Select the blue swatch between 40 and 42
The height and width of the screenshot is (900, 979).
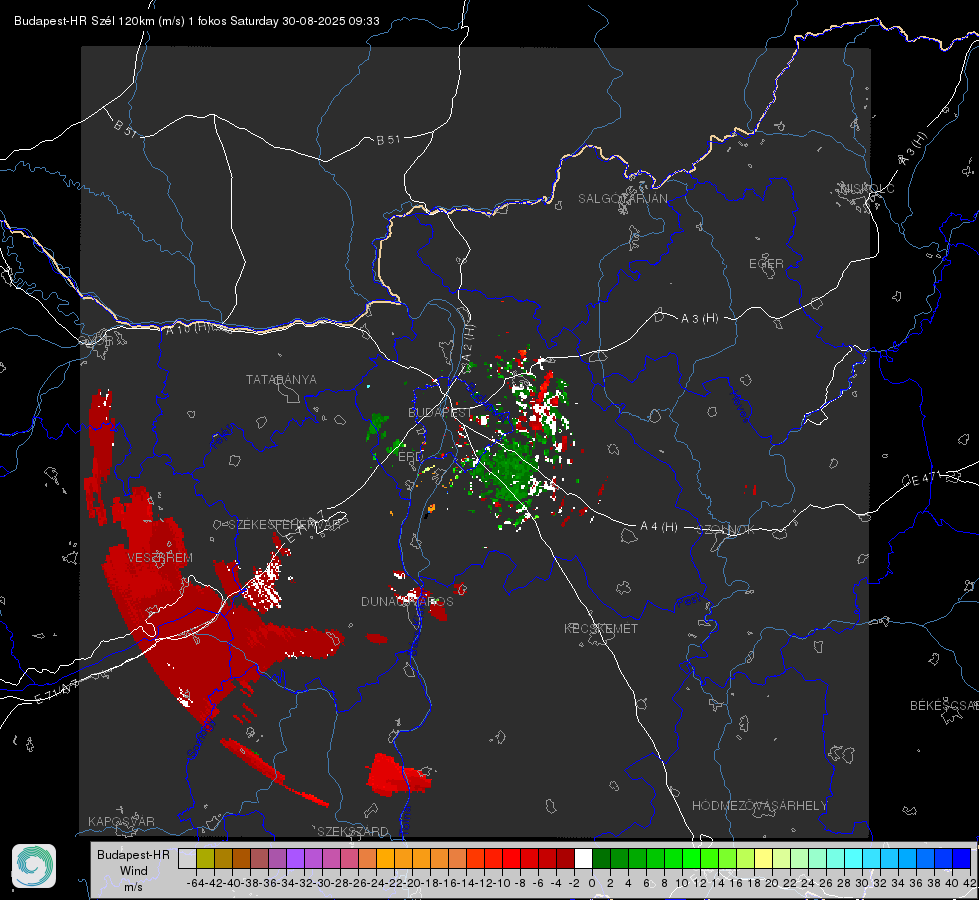click(962, 858)
